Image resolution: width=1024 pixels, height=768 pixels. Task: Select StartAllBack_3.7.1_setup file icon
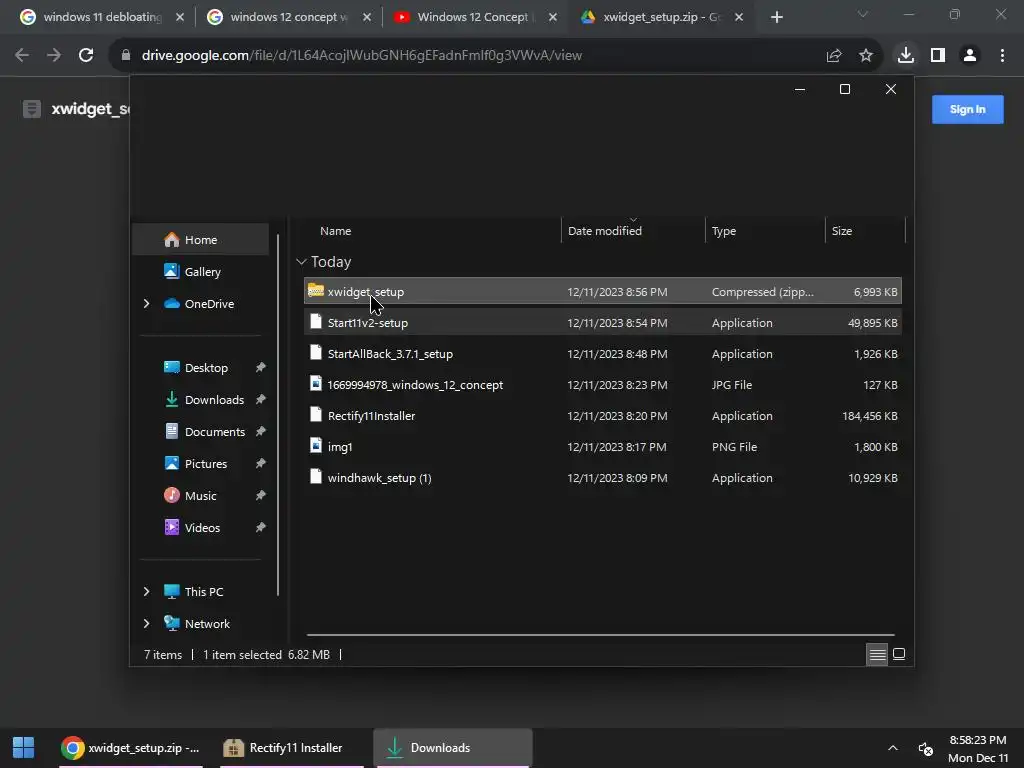(x=316, y=353)
